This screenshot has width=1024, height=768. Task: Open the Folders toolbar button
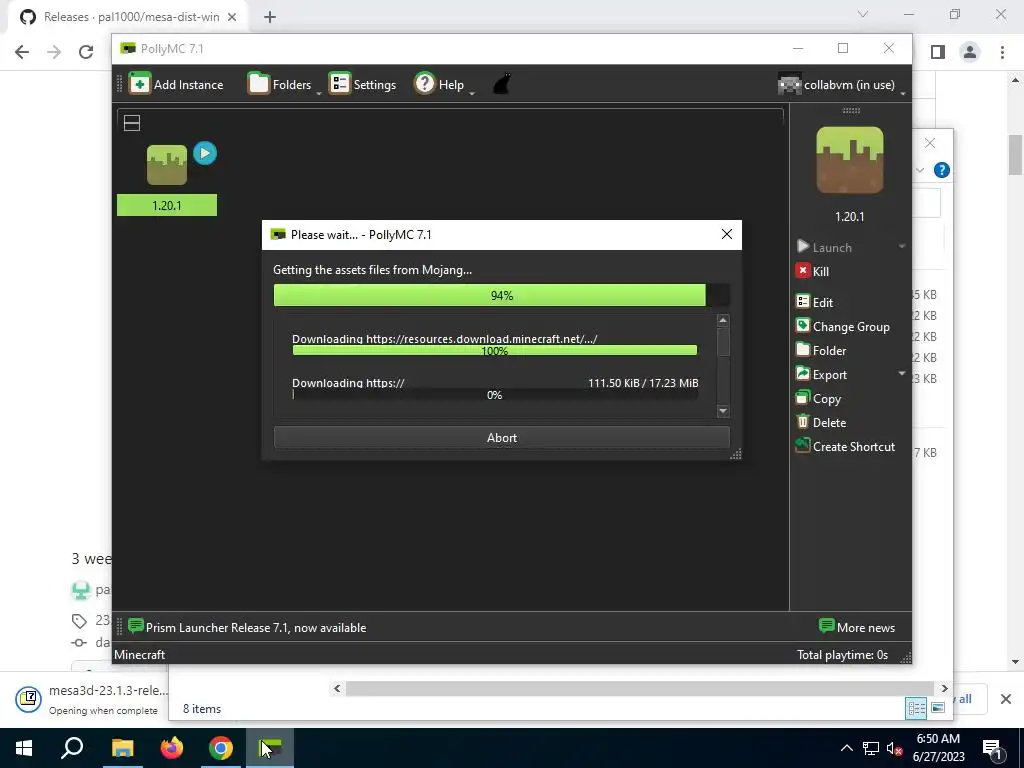coord(280,84)
